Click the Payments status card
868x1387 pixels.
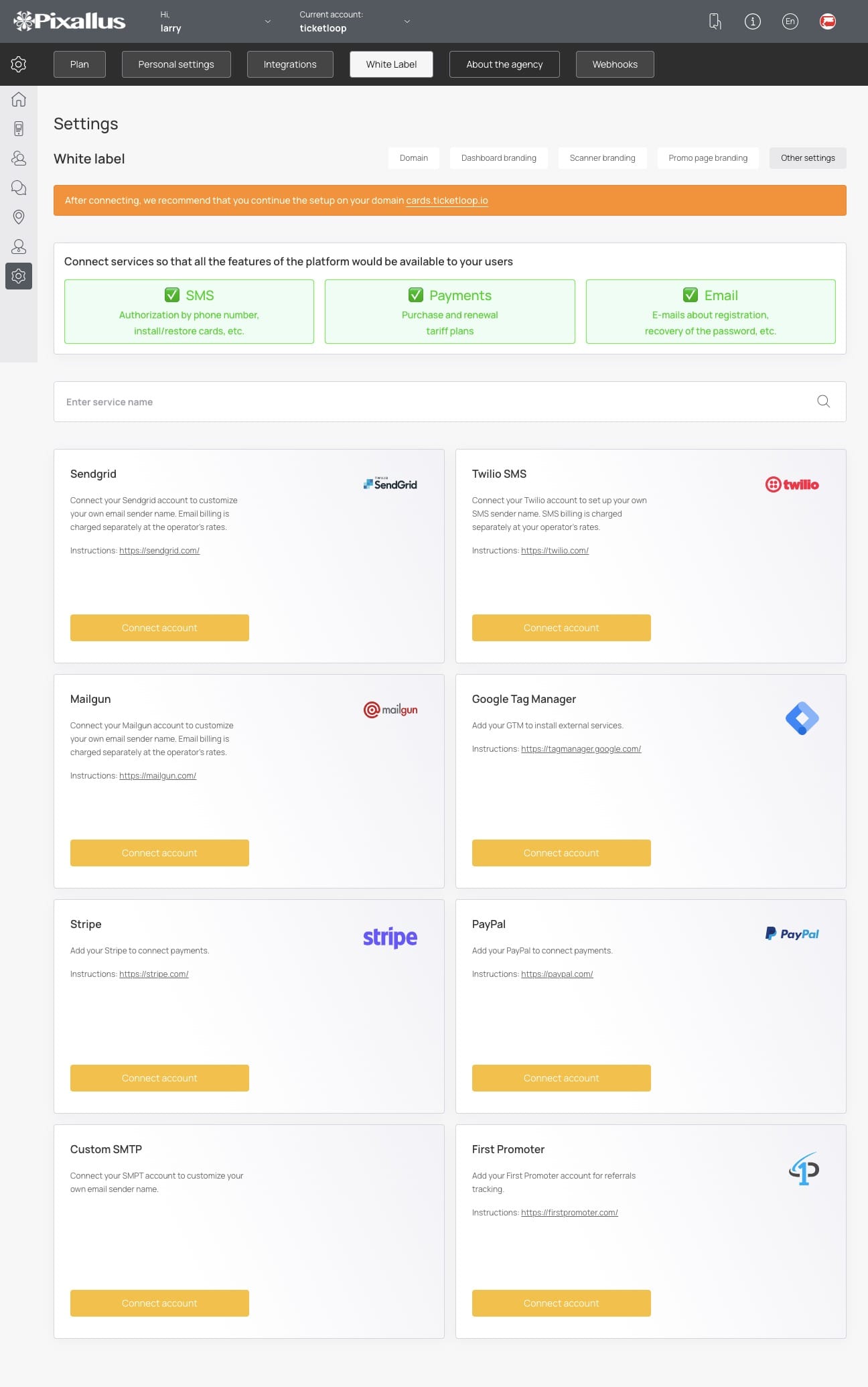[450, 312]
